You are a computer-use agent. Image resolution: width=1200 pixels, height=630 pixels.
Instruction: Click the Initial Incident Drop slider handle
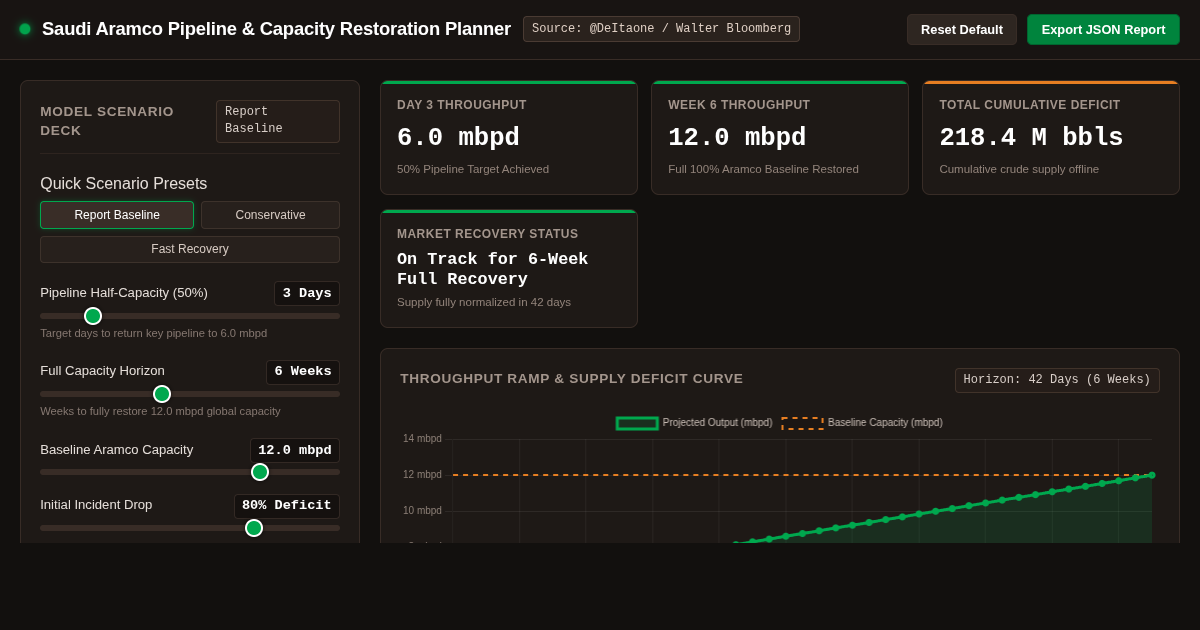click(254, 528)
